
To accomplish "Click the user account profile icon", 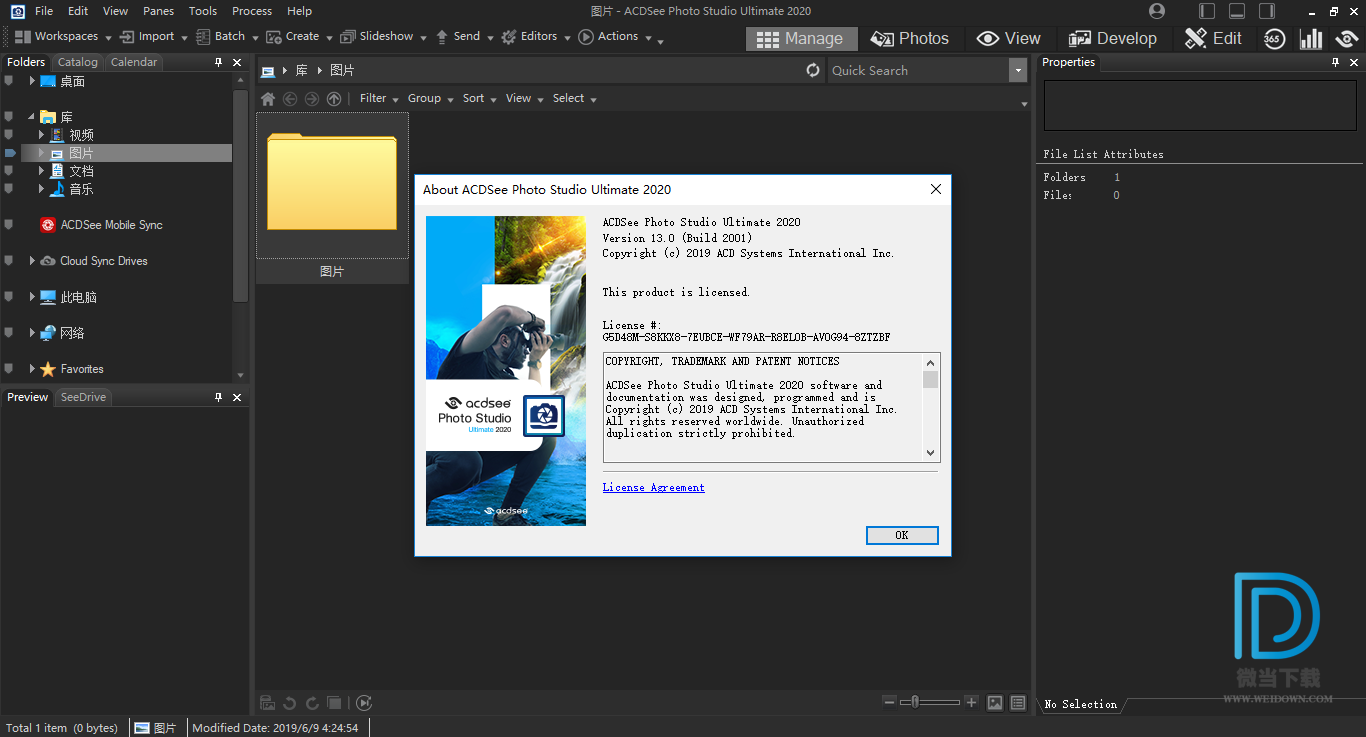I will click(x=1157, y=11).
